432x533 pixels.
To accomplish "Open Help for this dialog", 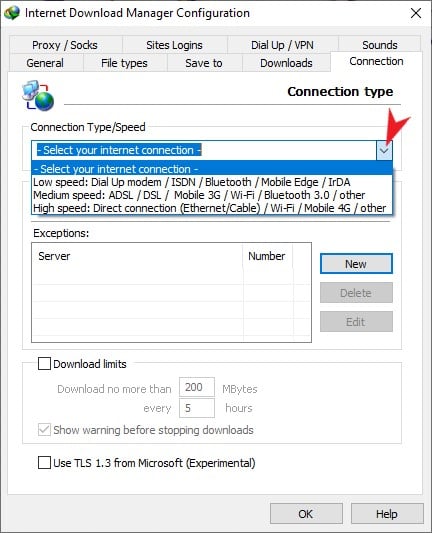I will (387, 514).
